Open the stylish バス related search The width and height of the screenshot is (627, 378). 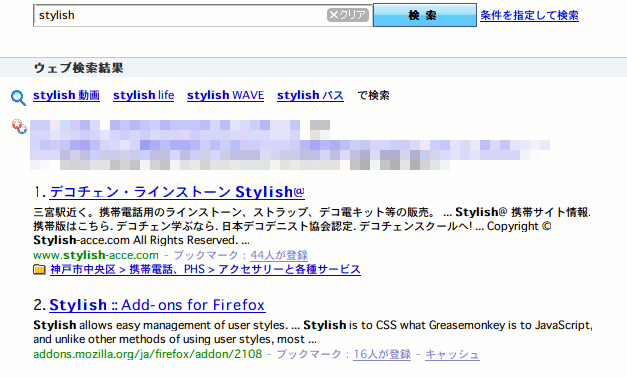[x=310, y=95]
